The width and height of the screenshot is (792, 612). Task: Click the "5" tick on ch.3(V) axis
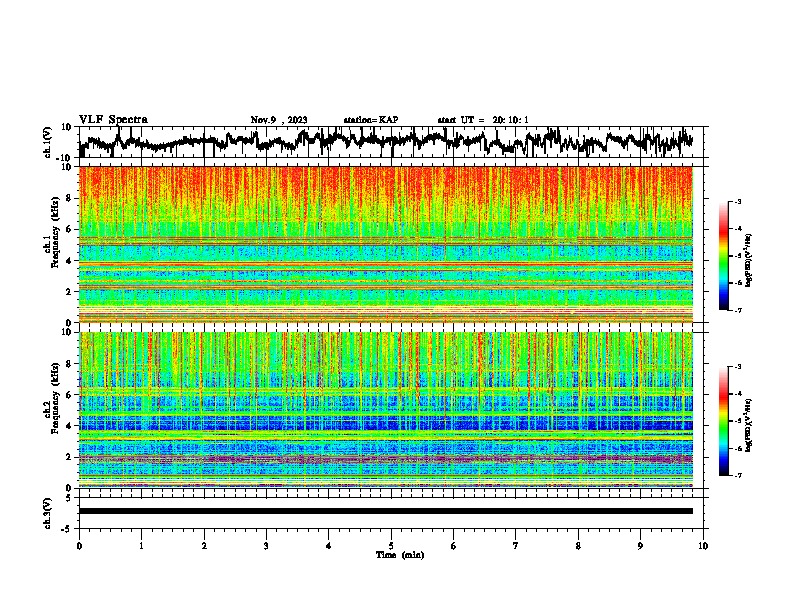68,498
